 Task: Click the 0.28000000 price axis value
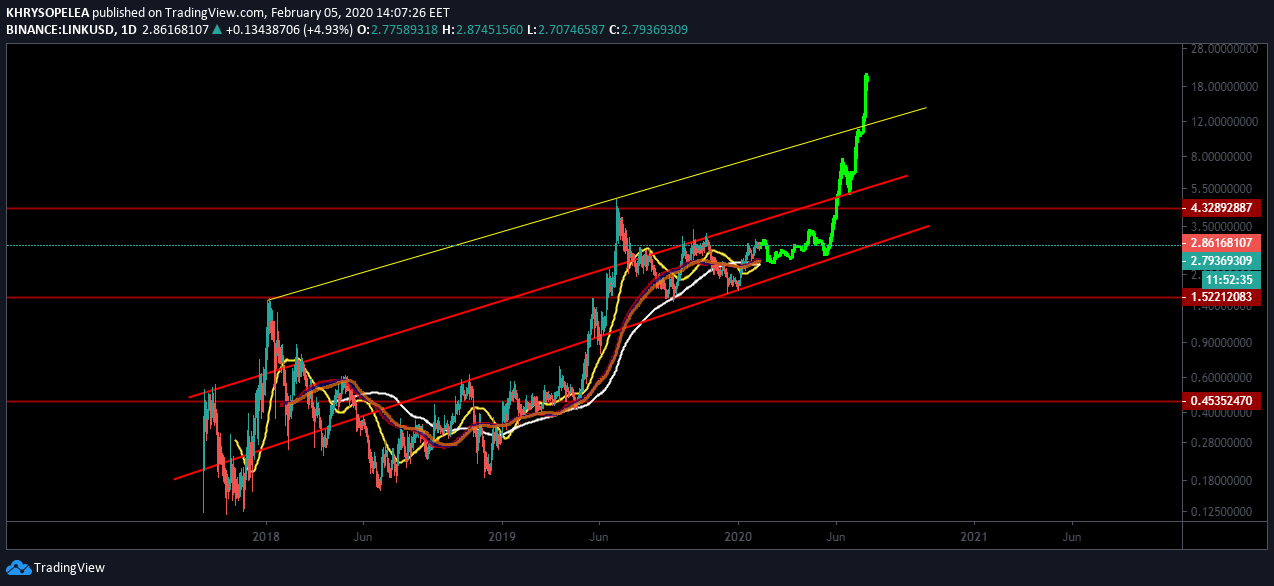pyautogui.click(x=1222, y=443)
